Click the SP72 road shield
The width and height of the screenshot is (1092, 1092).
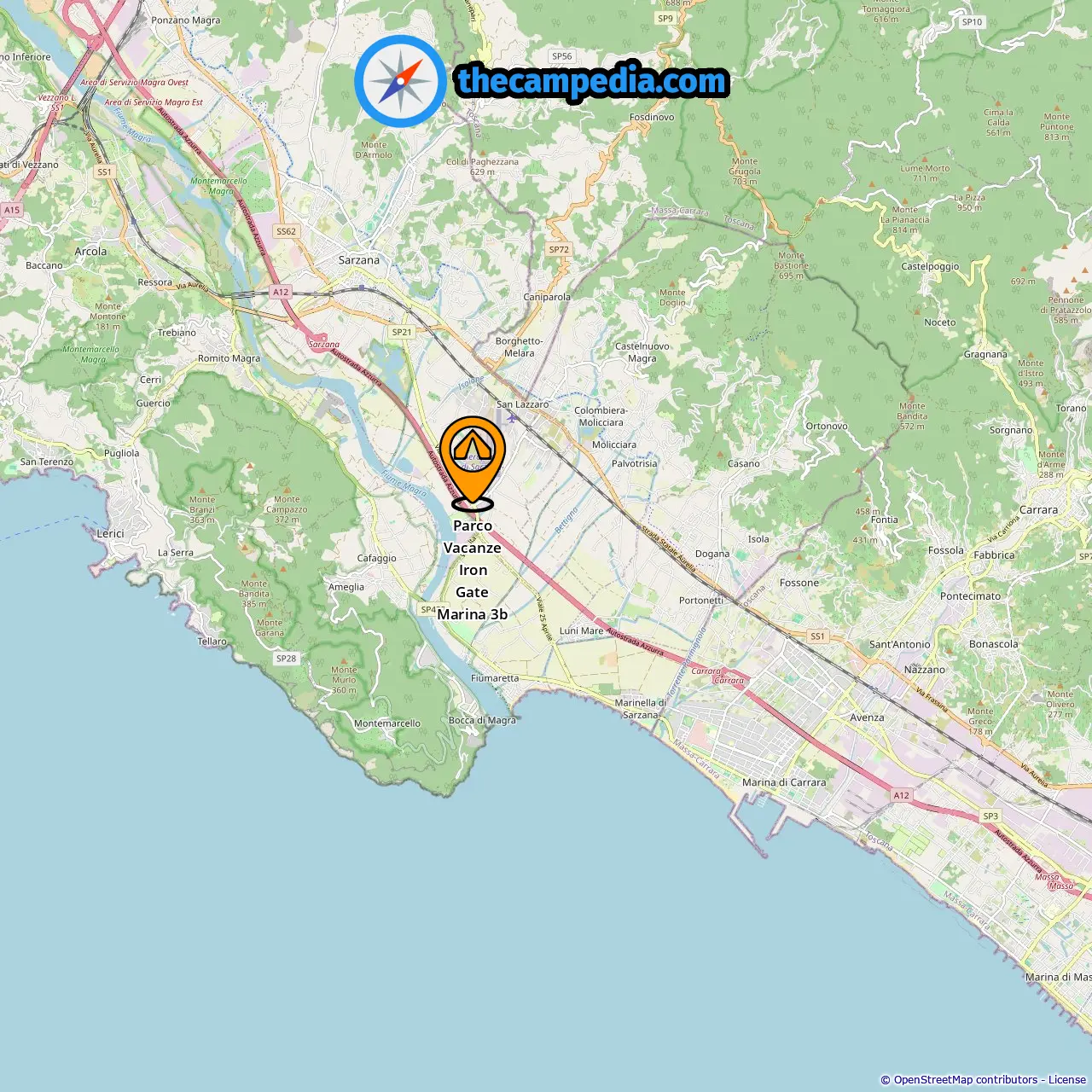tap(559, 250)
